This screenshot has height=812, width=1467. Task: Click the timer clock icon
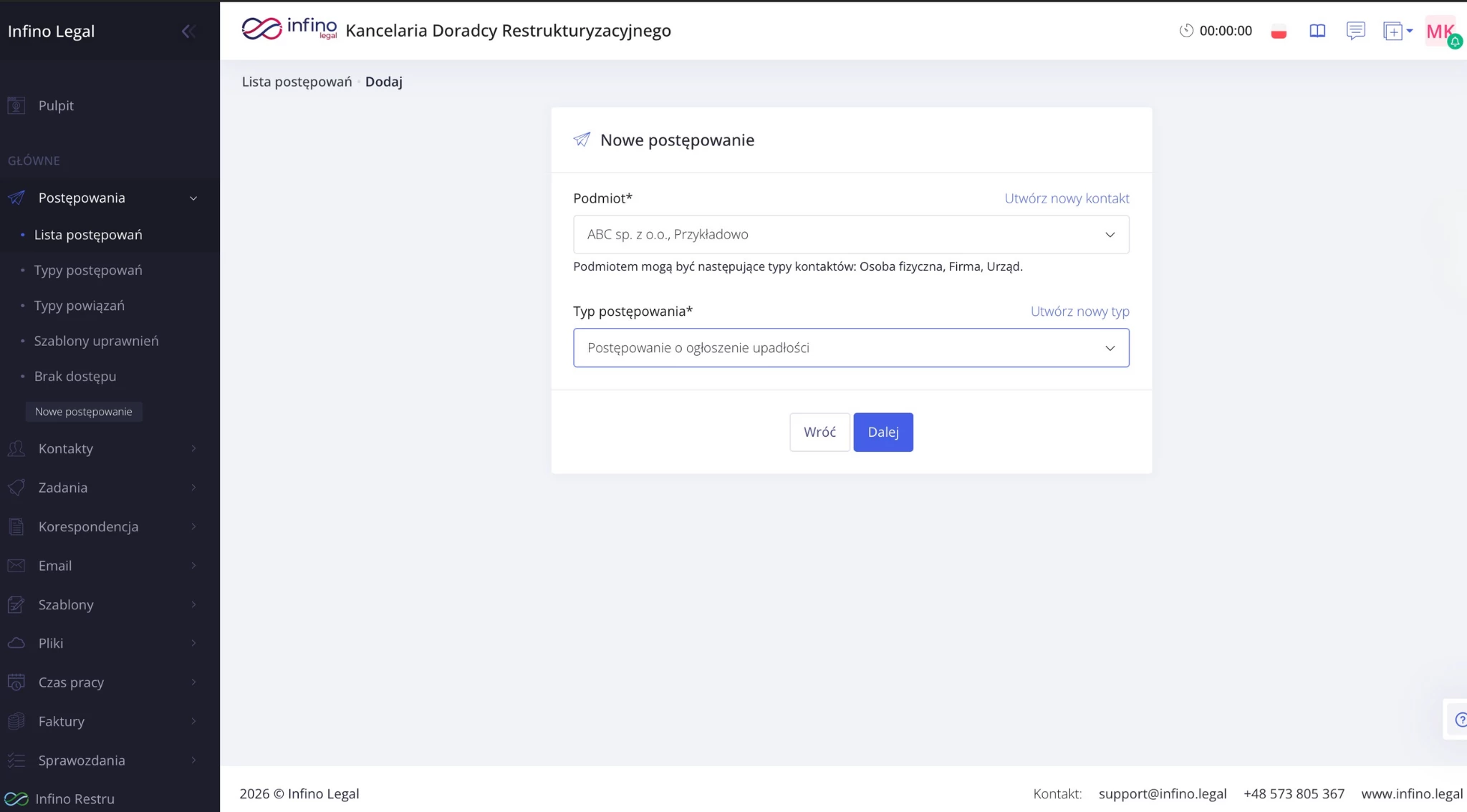[1186, 31]
